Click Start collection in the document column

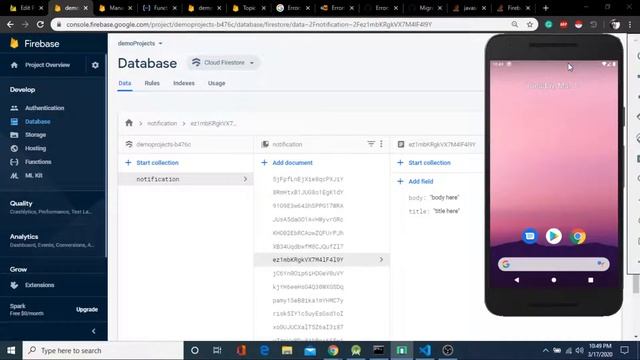tap(424, 162)
